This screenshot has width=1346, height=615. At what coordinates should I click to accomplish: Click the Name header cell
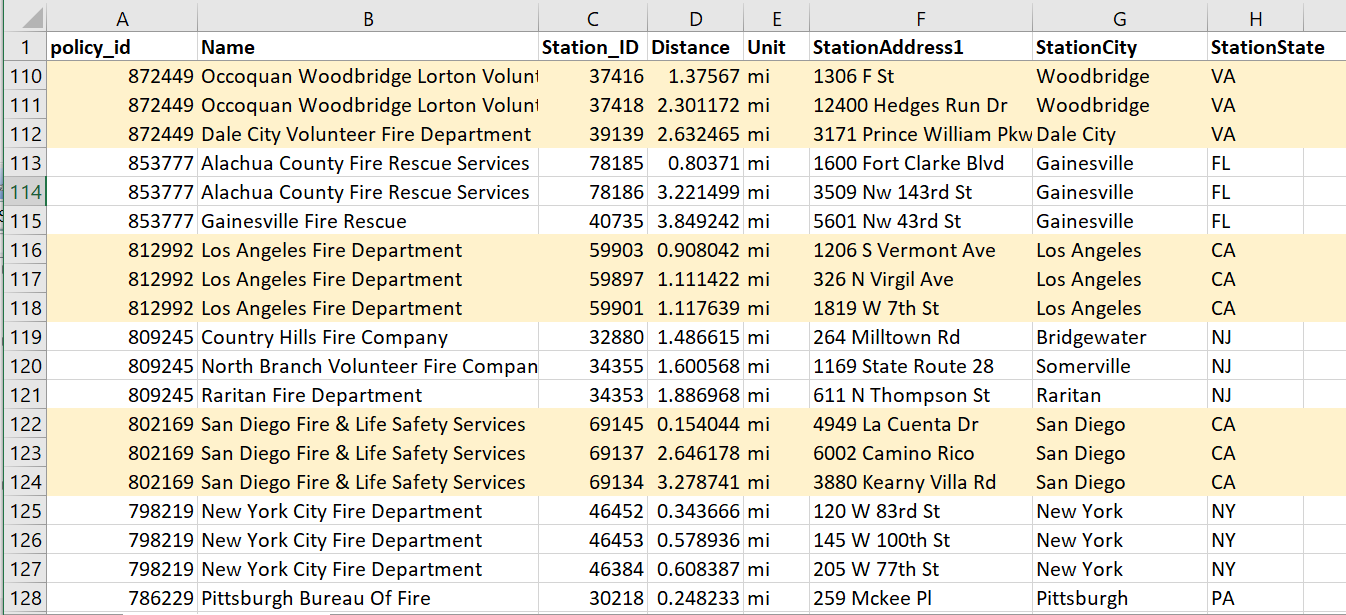(368, 47)
